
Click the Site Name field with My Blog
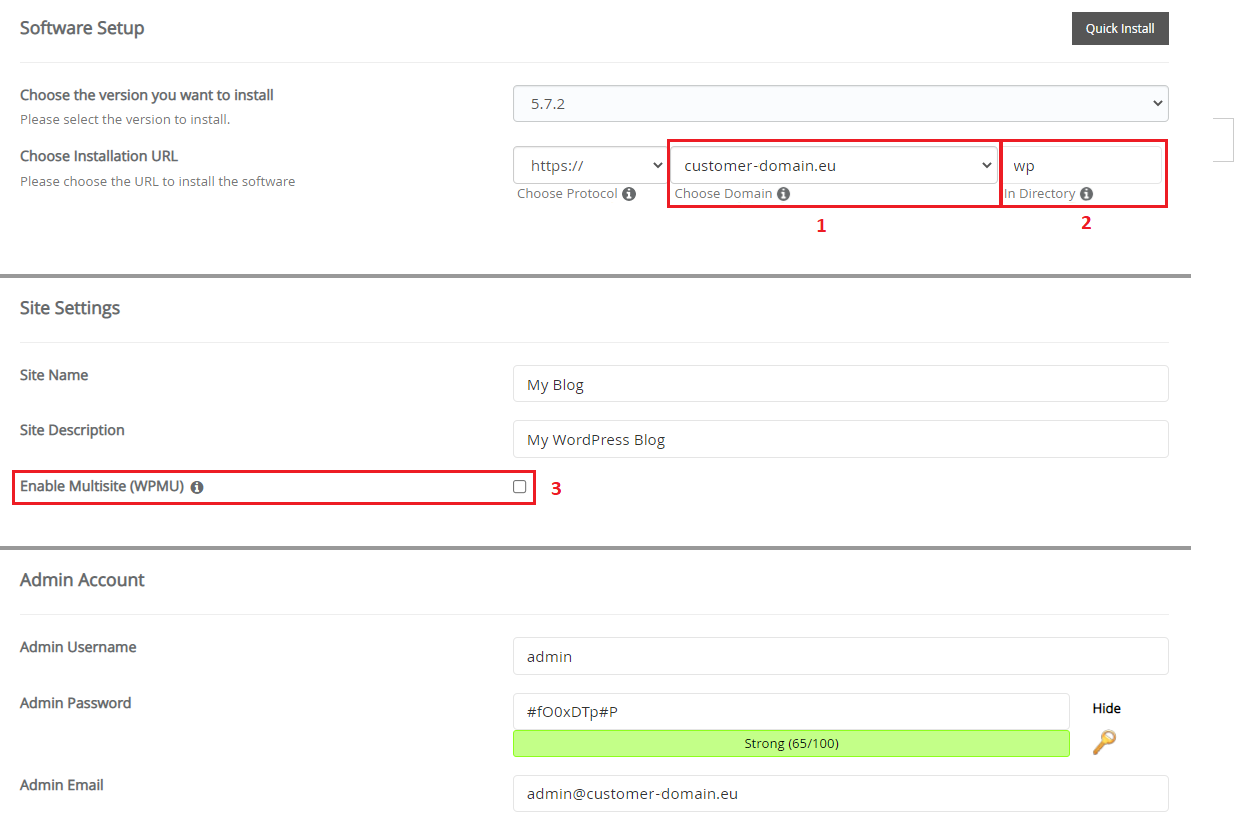(840, 384)
